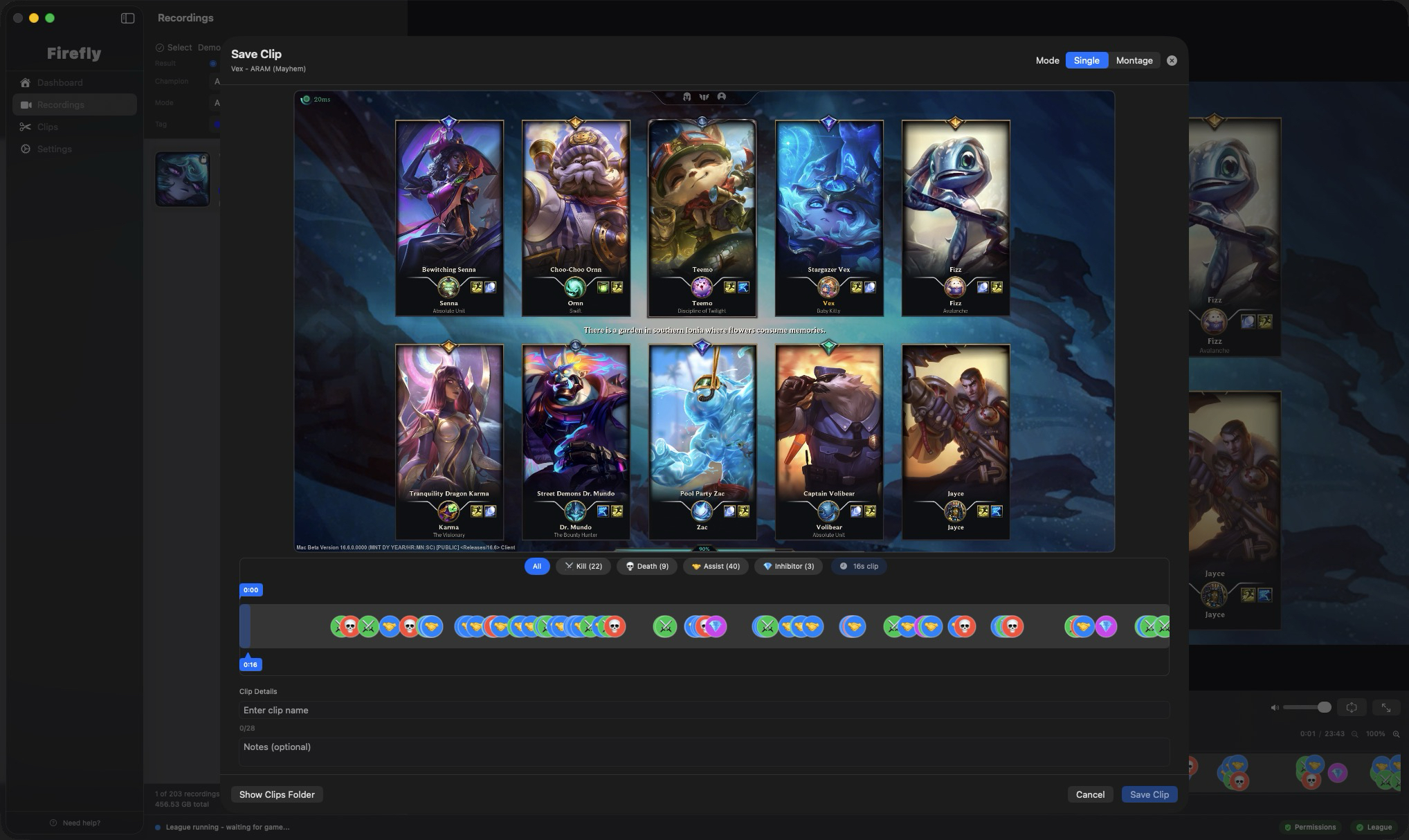The width and height of the screenshot is (1409, 840).
Task: Click the Notes (optional) field
Action: click(x=704, y=751)
